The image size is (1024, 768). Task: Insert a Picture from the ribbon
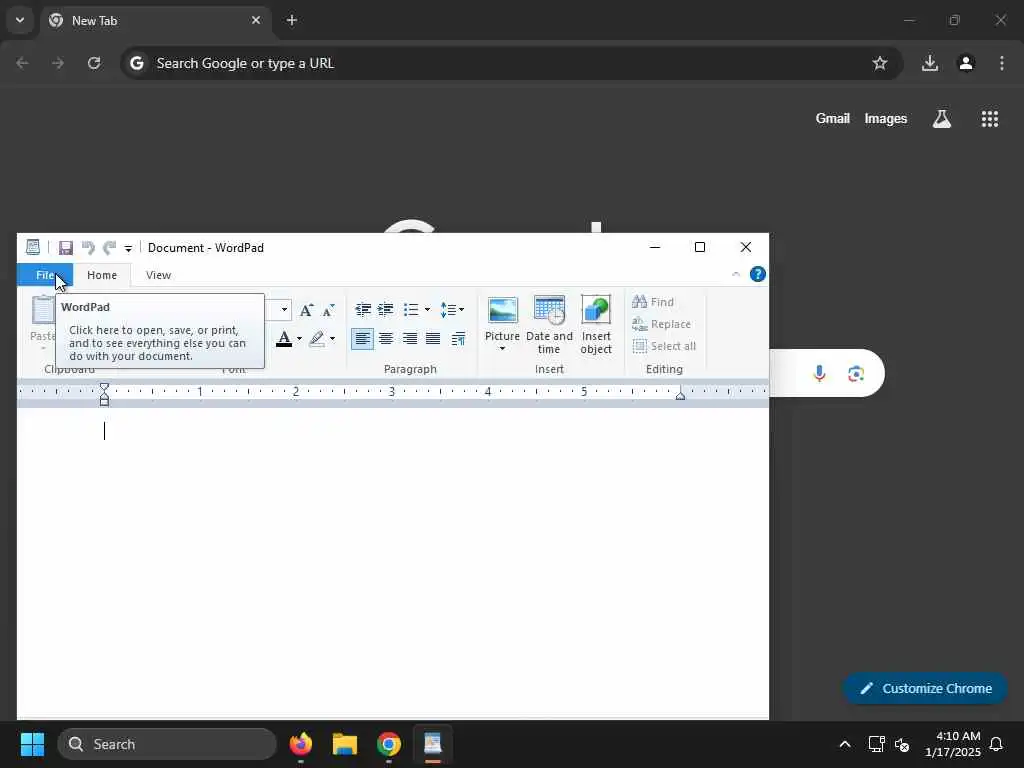click(x=502, y=316)
